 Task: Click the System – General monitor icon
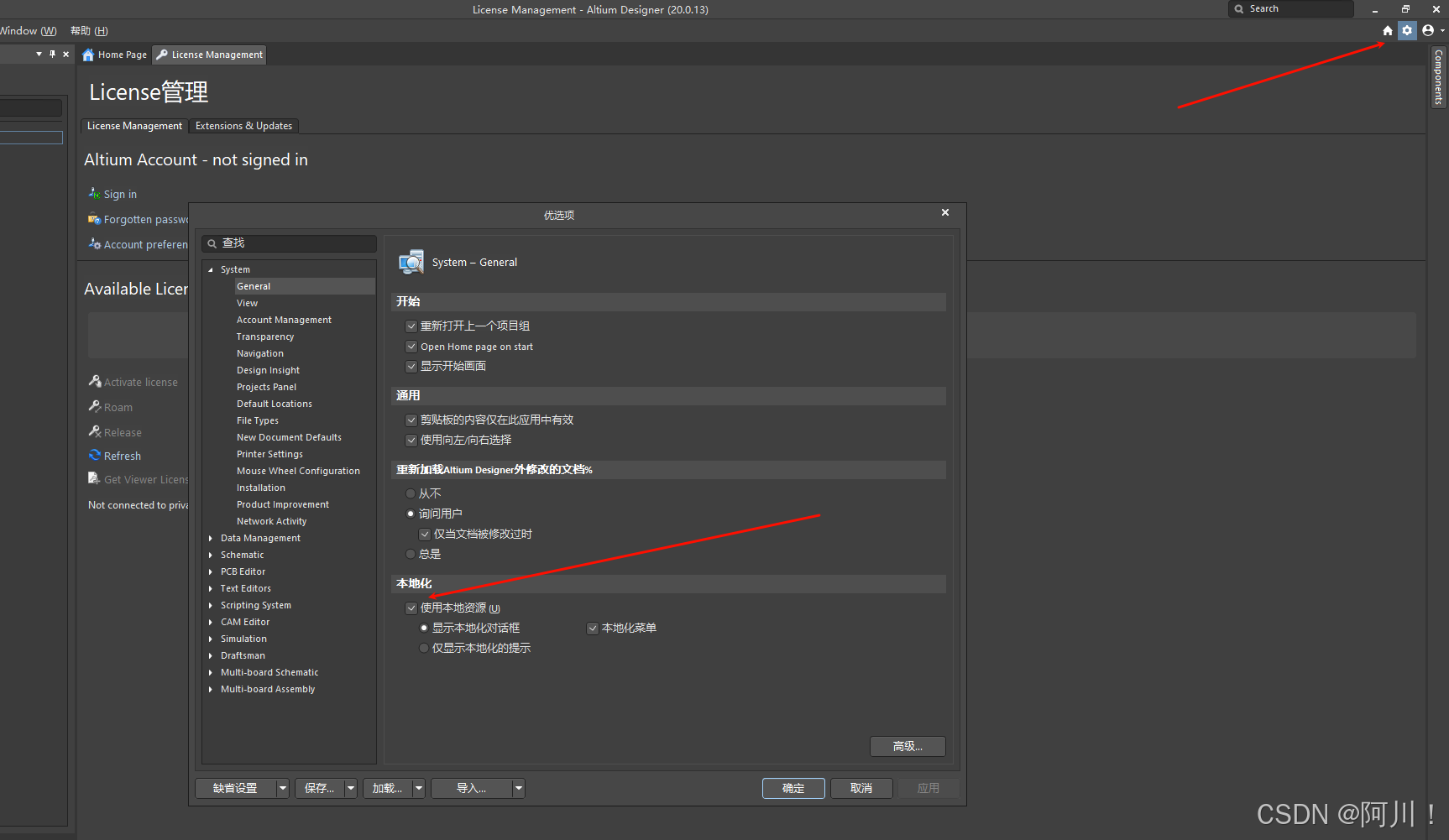pos(411,262)
